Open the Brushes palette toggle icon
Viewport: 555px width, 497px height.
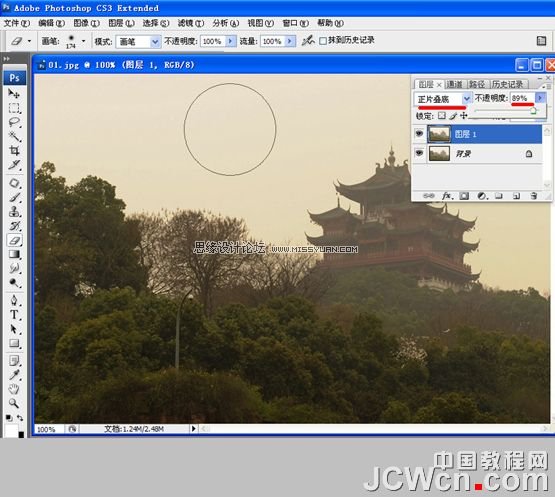[x=541, y=41]
